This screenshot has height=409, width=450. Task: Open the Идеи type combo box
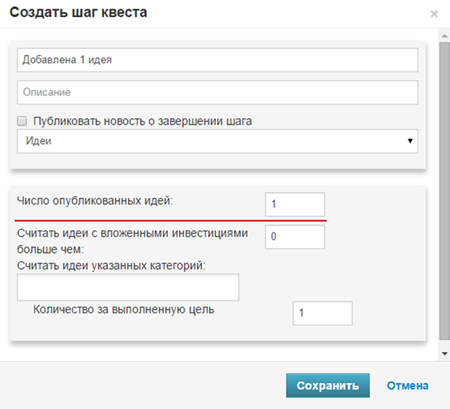coord(218,141)
